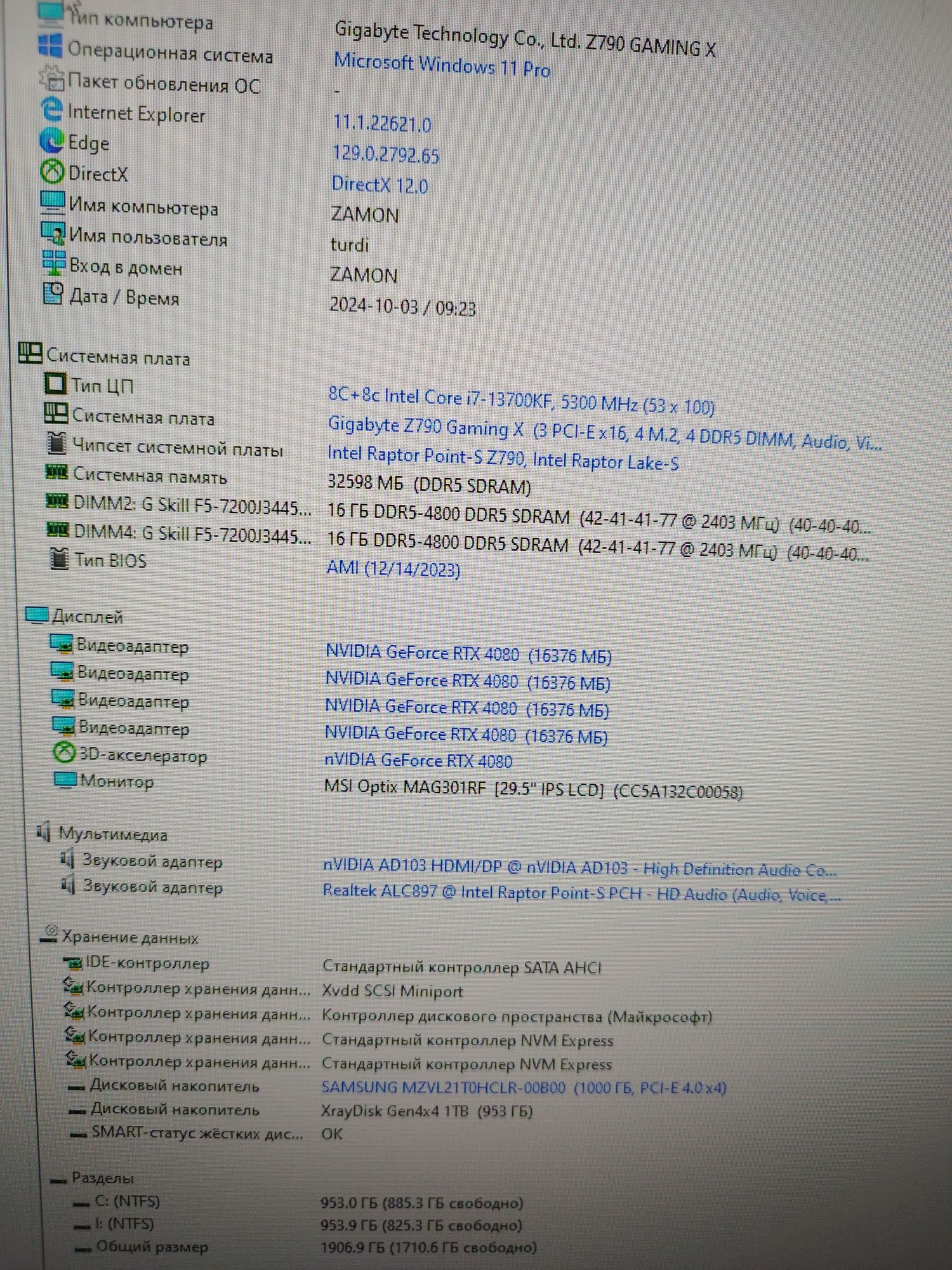Select the XrayDisk Gen4x4 1TB drive value
The height and width of the screenshot is (1270, 952).
[426, 1111]
